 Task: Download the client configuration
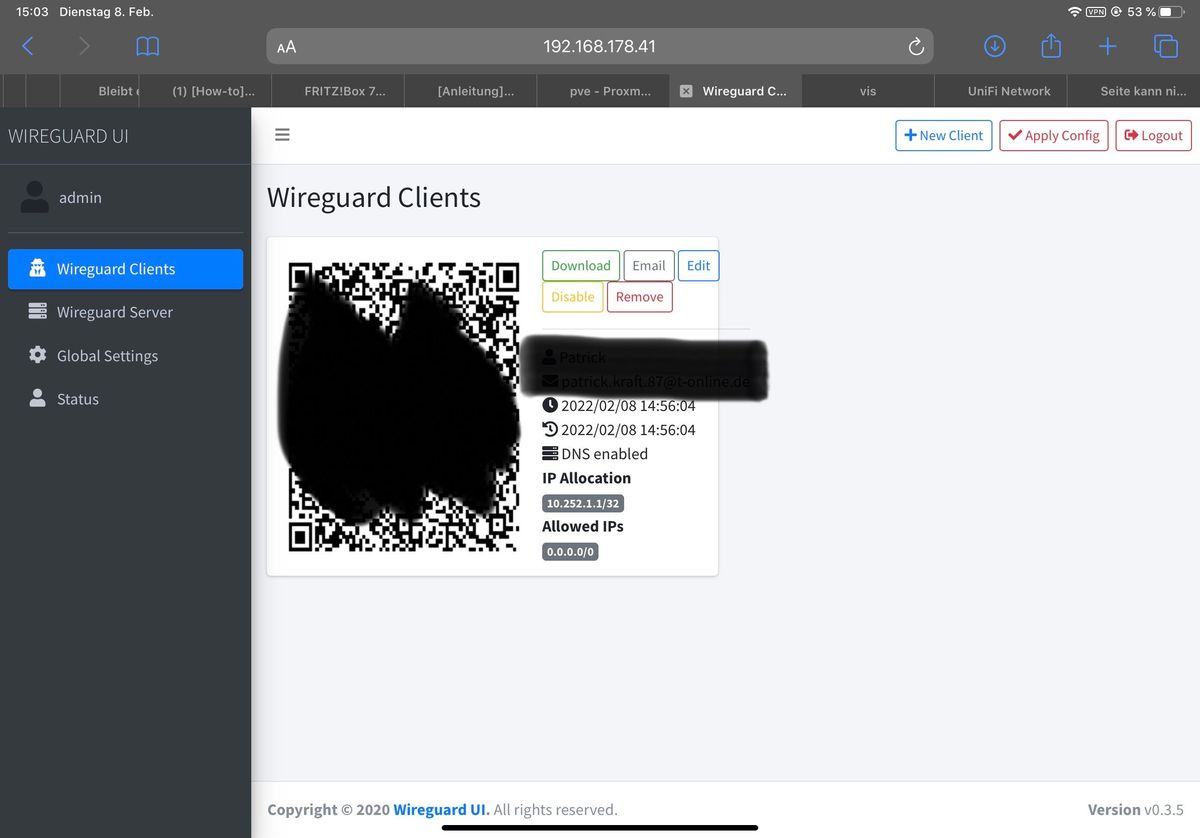coord(581,266)
